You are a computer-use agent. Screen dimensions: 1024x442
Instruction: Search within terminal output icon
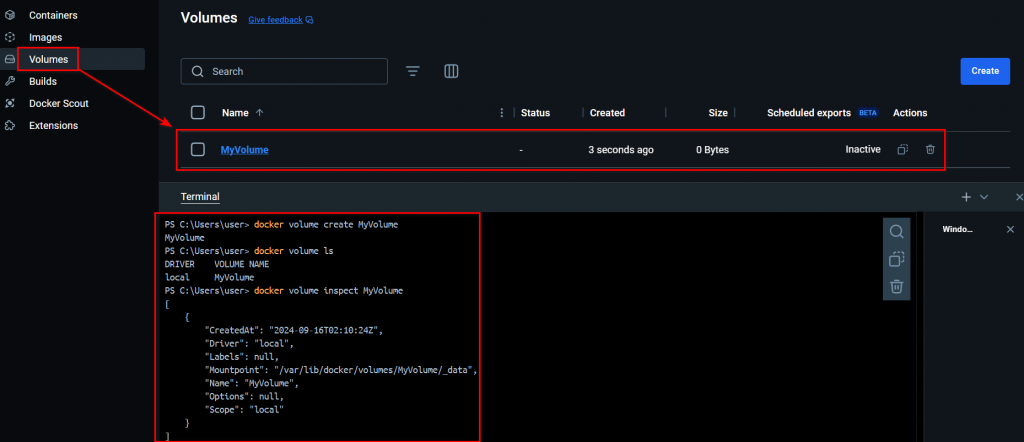[x=896, y=231]
